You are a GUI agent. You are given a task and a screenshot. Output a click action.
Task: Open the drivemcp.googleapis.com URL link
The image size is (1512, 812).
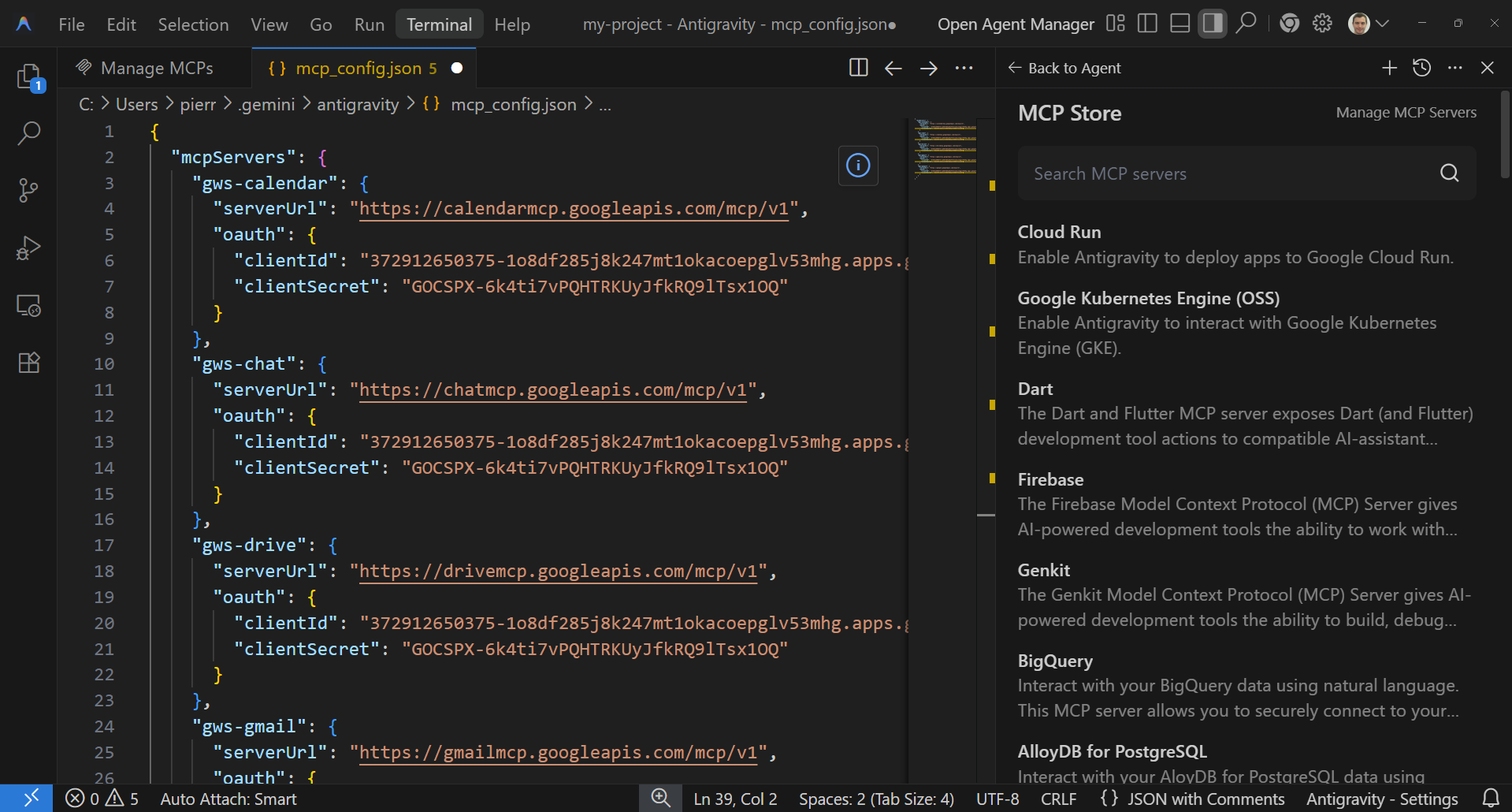(559, 572)
